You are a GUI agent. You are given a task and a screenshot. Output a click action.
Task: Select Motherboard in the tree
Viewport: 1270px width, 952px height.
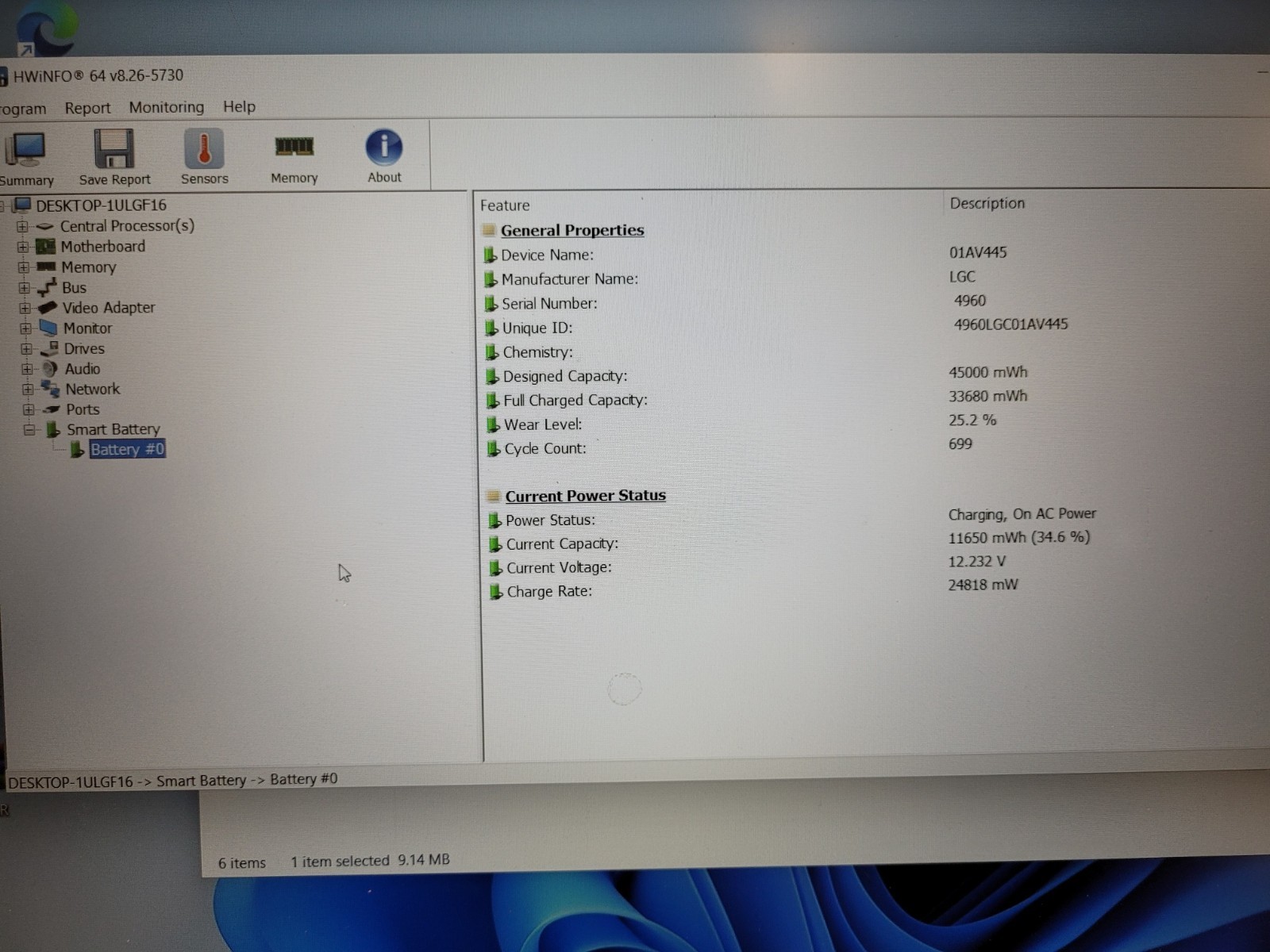103,247
